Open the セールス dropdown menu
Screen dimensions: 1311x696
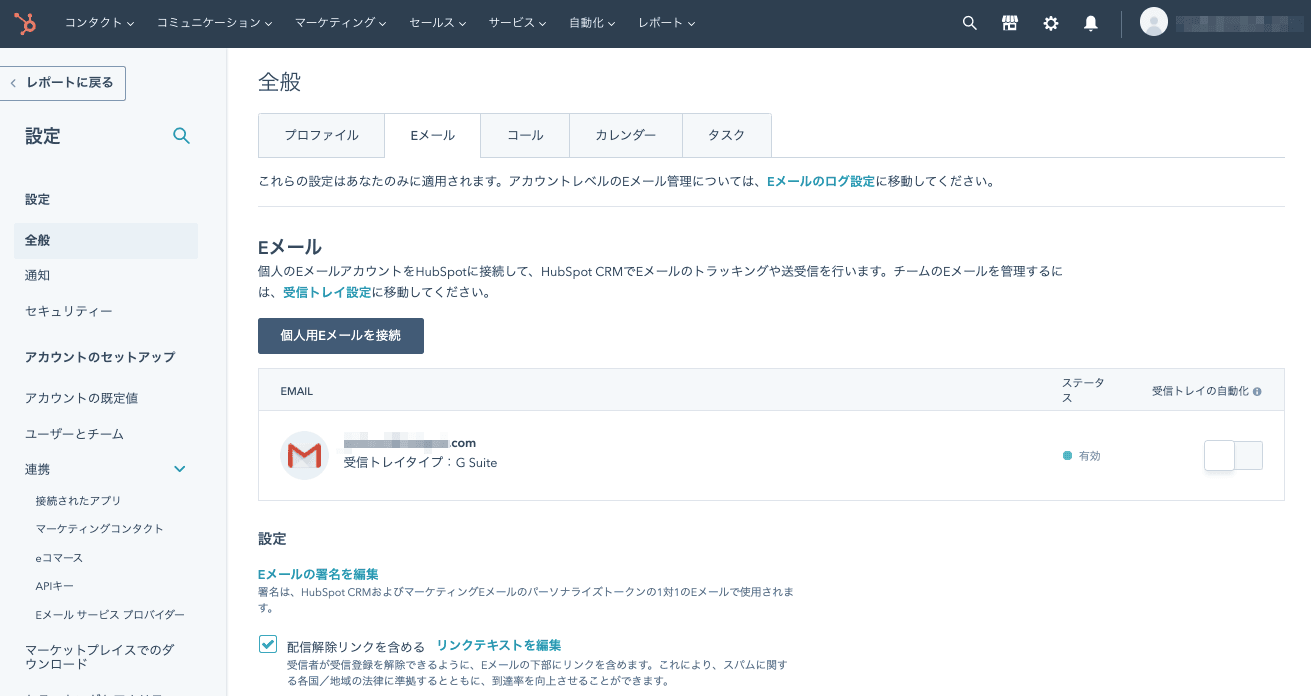click(438, 23)
